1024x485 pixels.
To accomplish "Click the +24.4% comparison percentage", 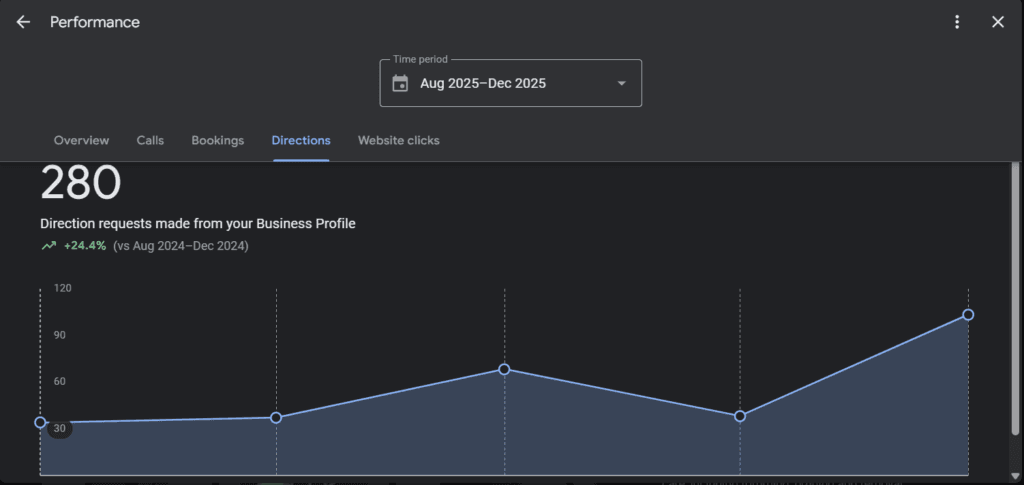I will tap(85, 246).
